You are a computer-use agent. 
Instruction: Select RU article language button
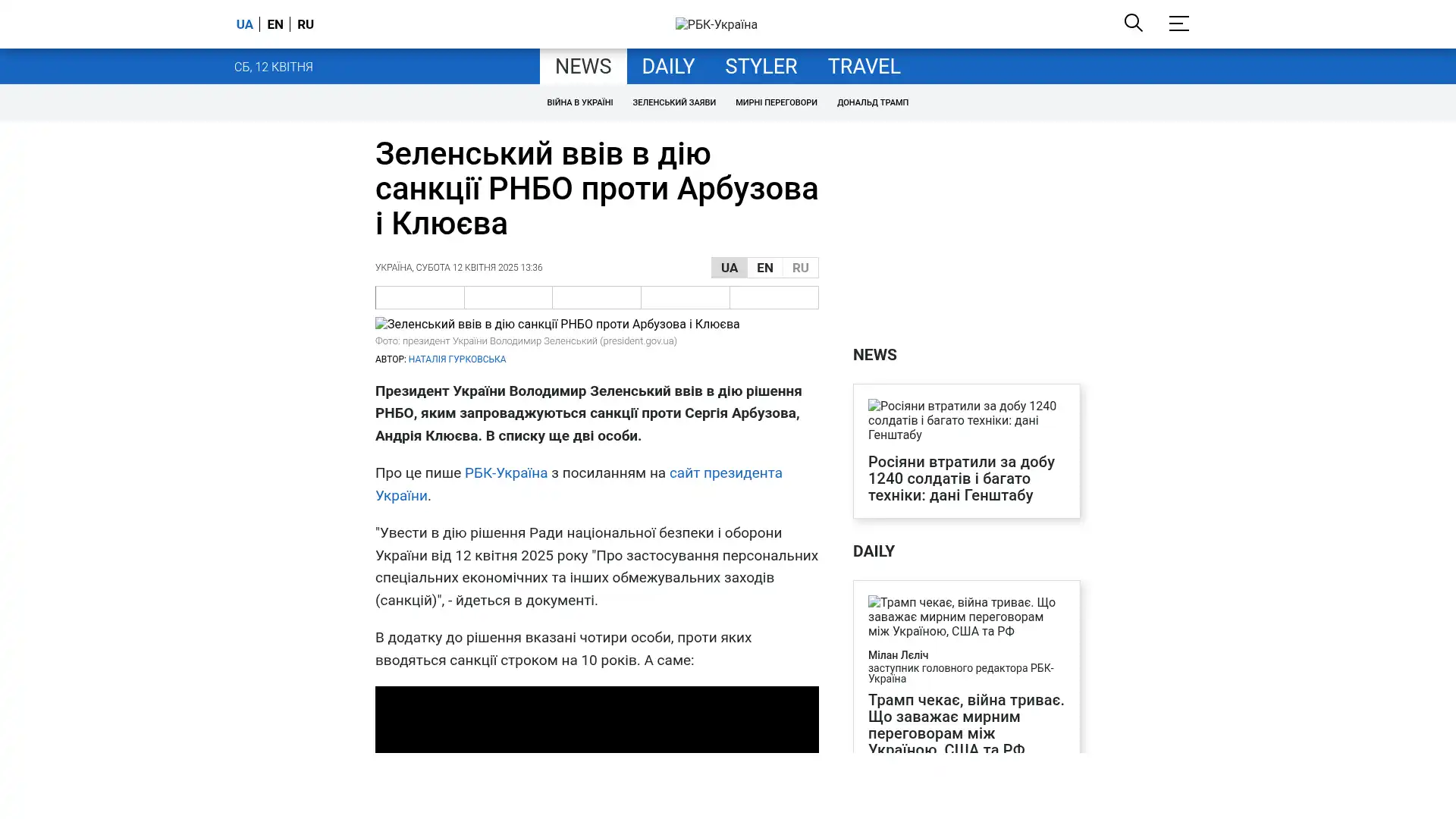point(800,268)
